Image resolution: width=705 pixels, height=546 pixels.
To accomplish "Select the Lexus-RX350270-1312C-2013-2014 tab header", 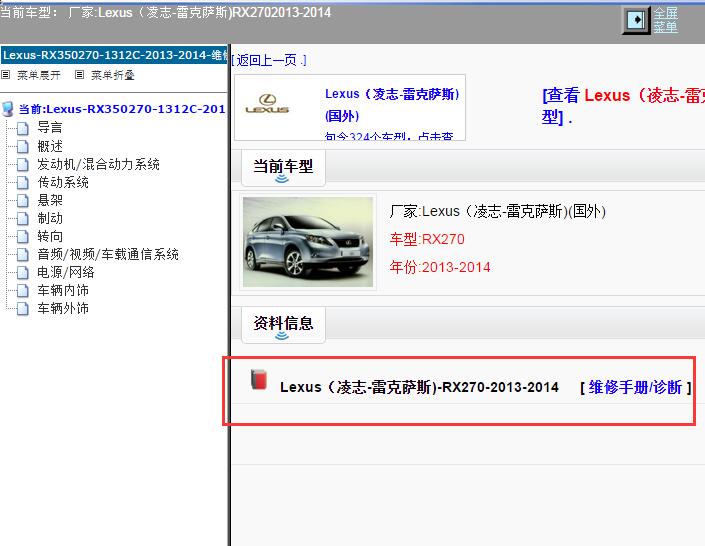I will coord(115,55).
